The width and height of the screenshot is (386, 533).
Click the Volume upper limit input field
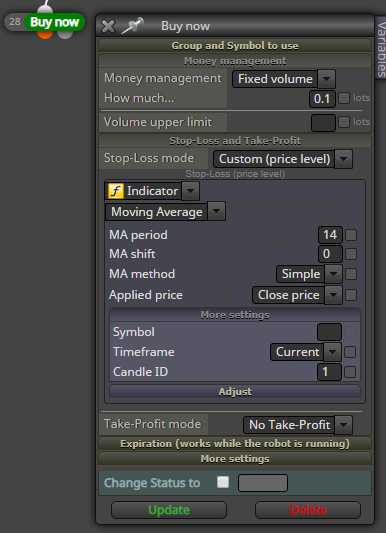323,122
